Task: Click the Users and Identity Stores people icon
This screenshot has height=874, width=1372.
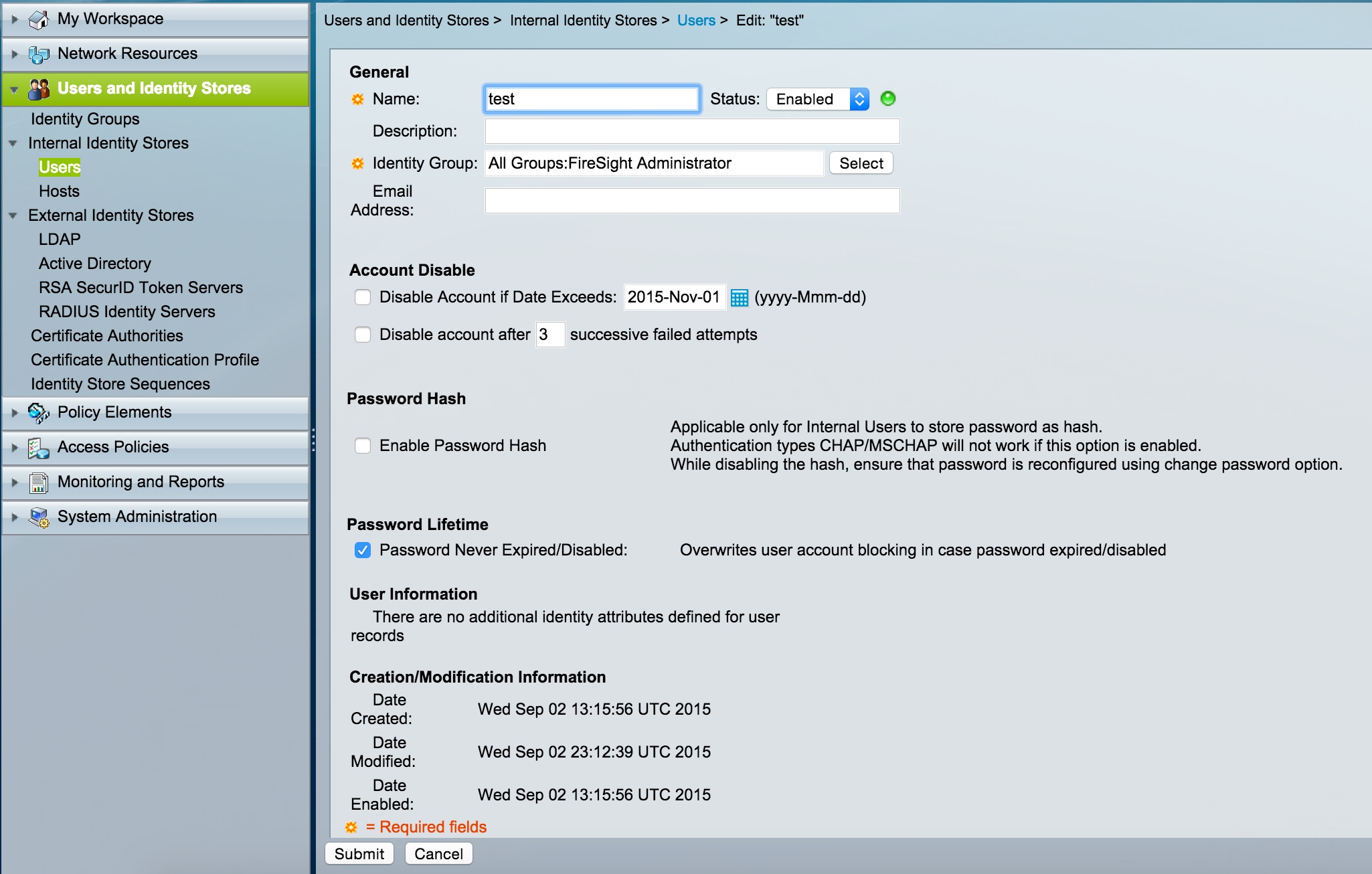Action: [x=39, y=89]
